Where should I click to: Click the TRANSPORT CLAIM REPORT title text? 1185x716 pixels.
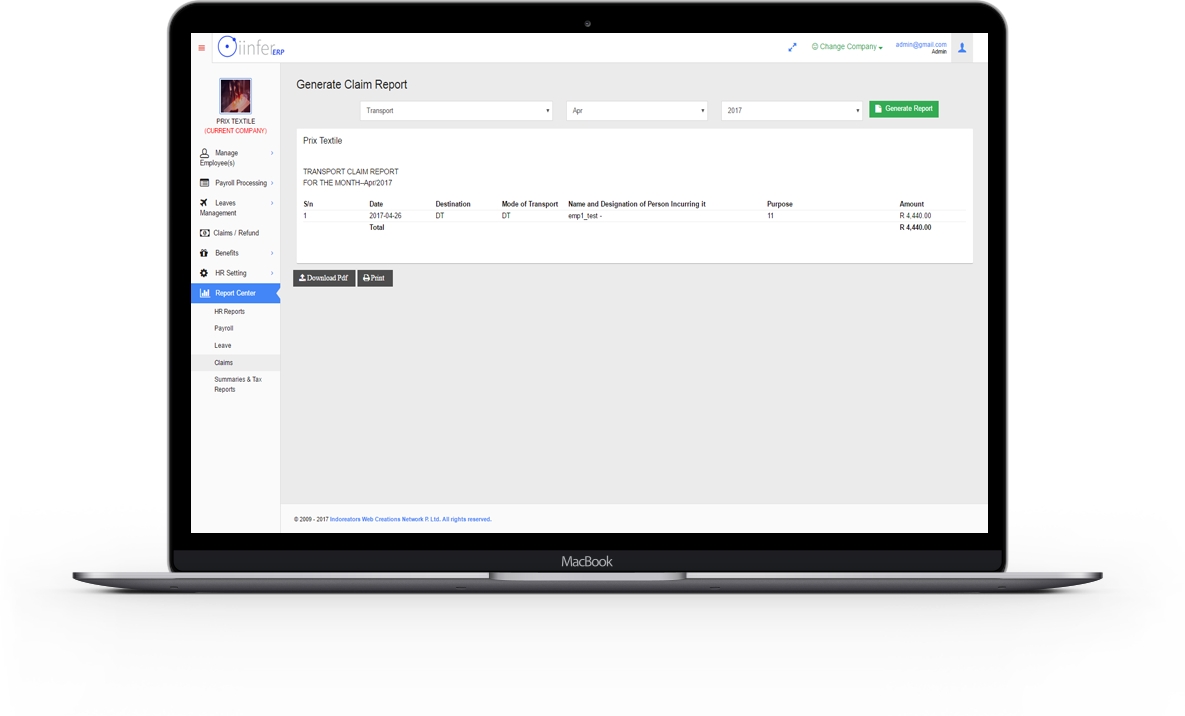point(351,172)
